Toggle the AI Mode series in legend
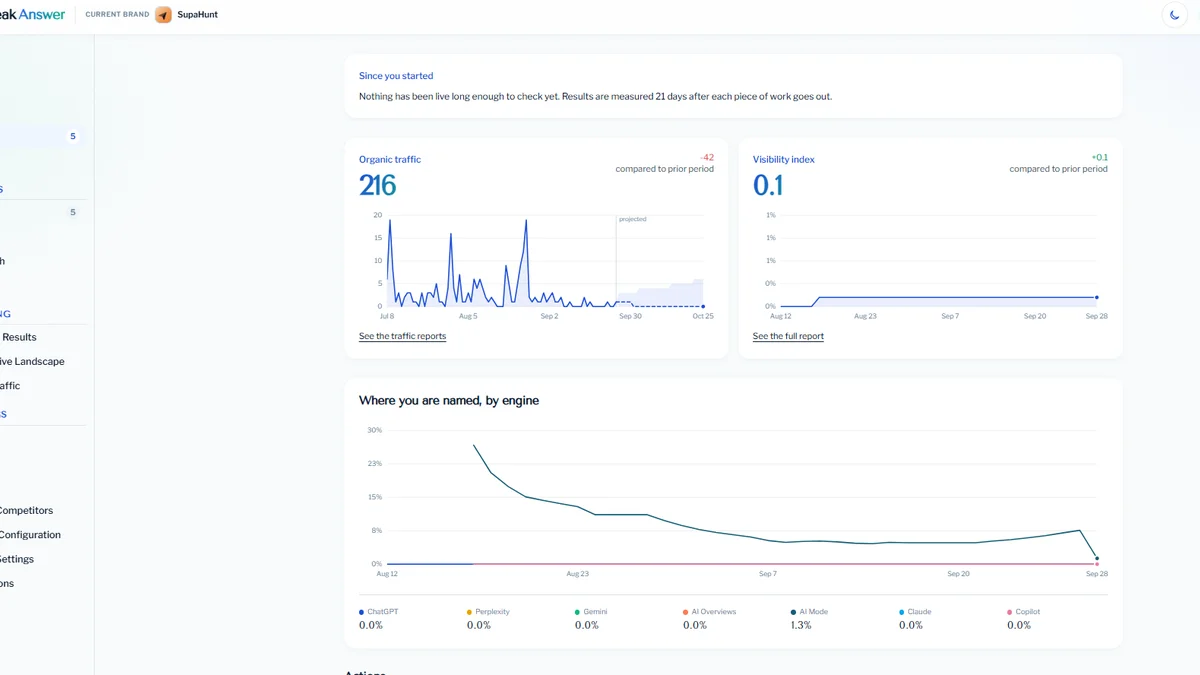Screen dimensions: 1200x675 click(x=808, y=612)
